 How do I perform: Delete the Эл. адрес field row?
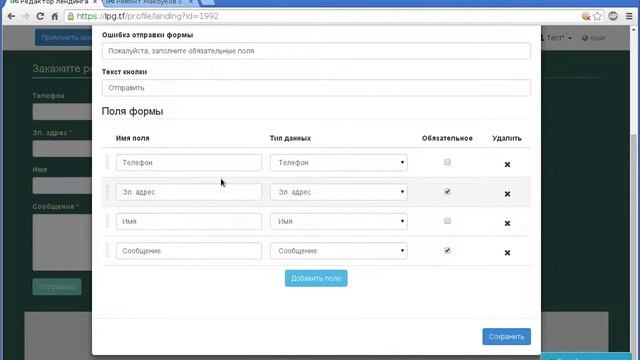point(507,194)
